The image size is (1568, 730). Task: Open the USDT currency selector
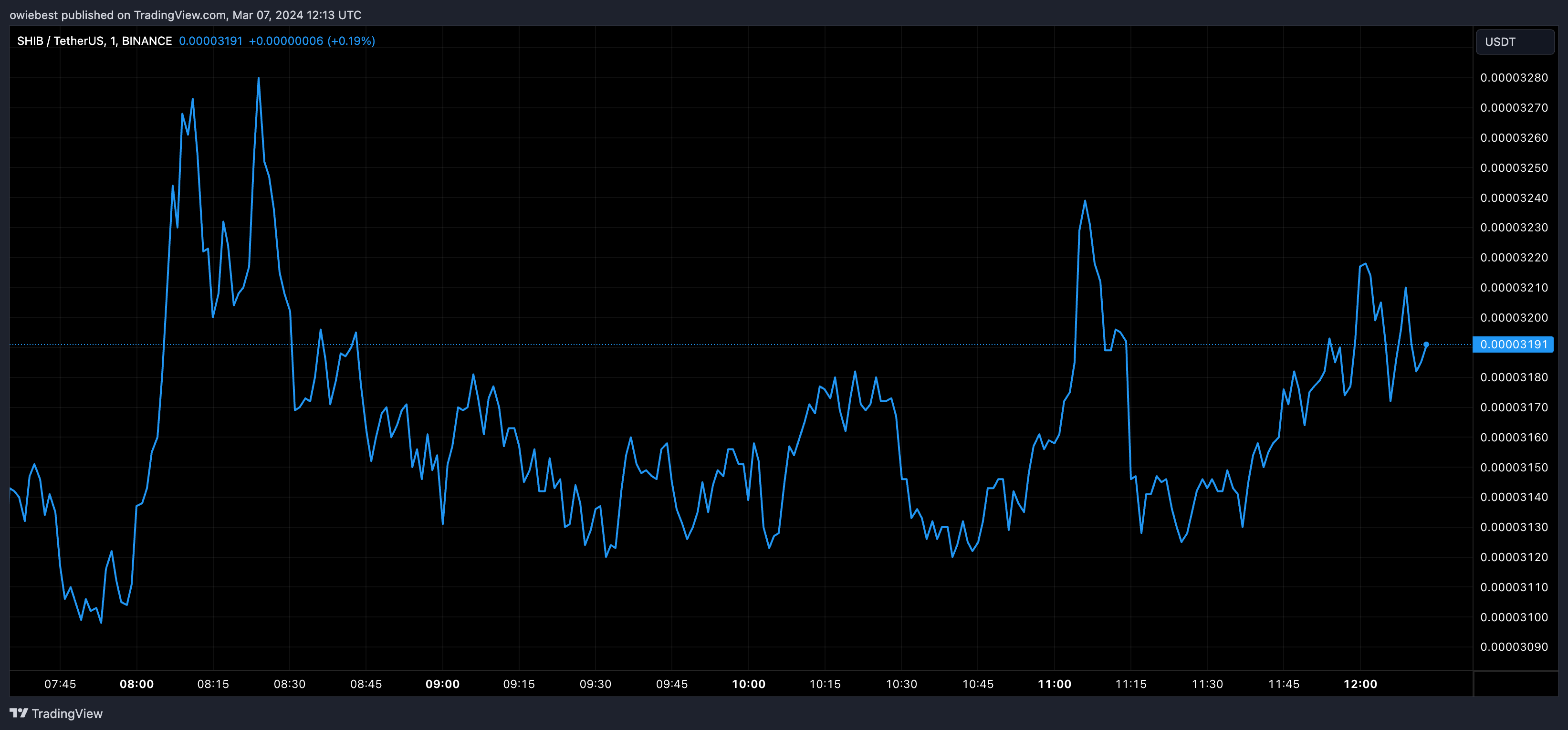[1515, 42]
